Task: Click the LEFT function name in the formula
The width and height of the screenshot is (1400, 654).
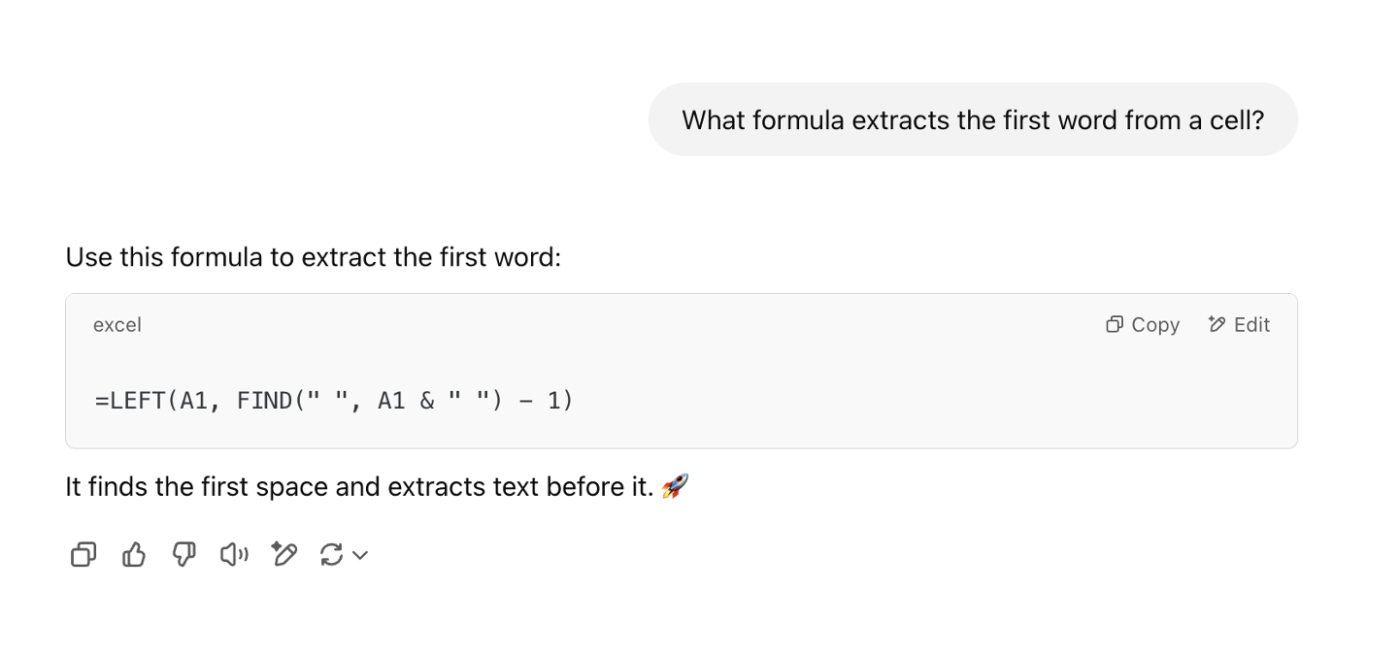Action: (x=136, y=401)
